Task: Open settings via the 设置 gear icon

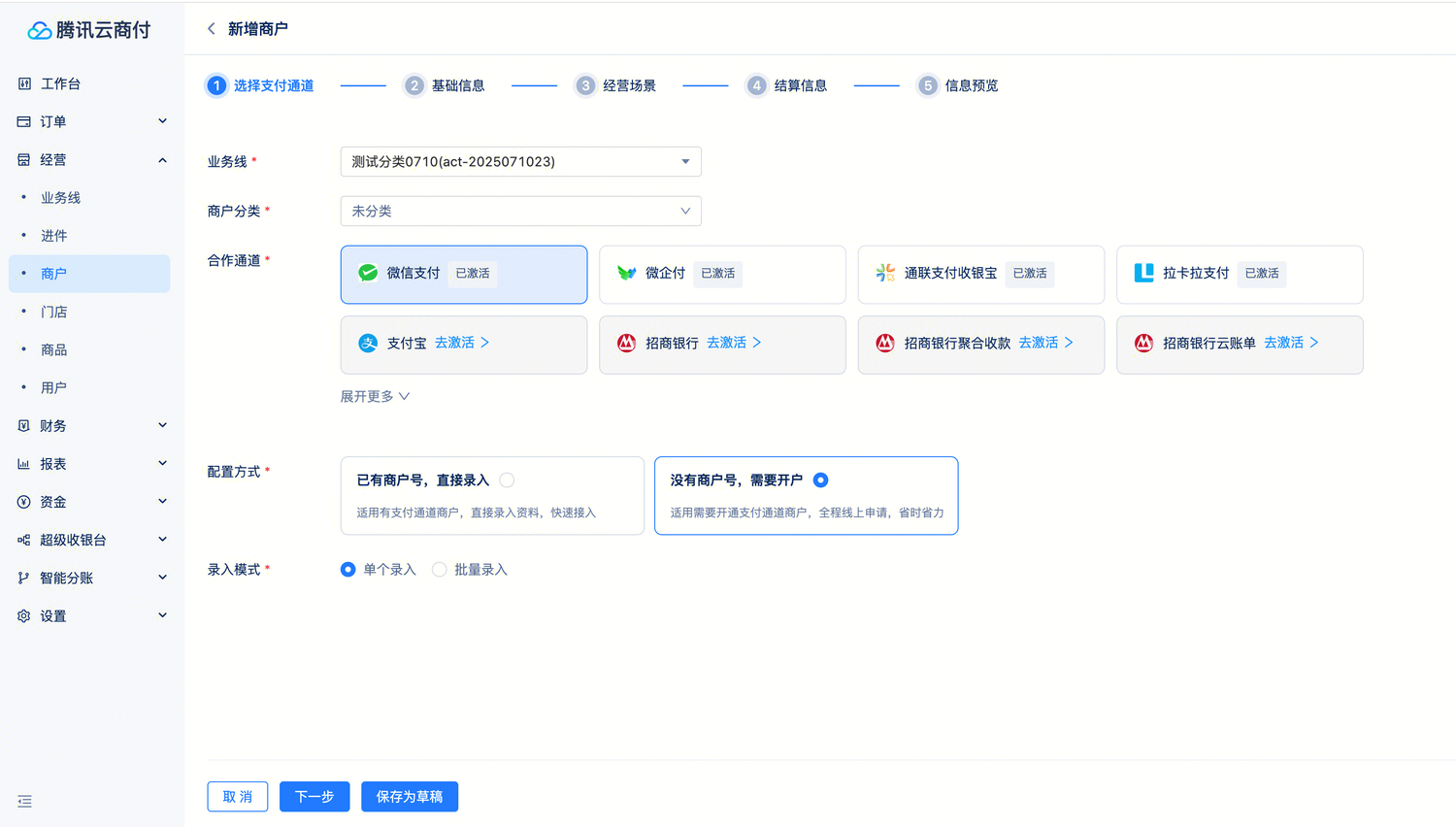Action: click(23, 615)
